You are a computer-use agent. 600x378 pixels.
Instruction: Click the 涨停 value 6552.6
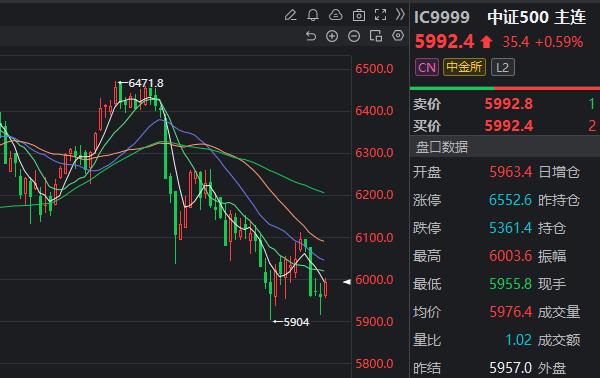(x=510, y=200)
